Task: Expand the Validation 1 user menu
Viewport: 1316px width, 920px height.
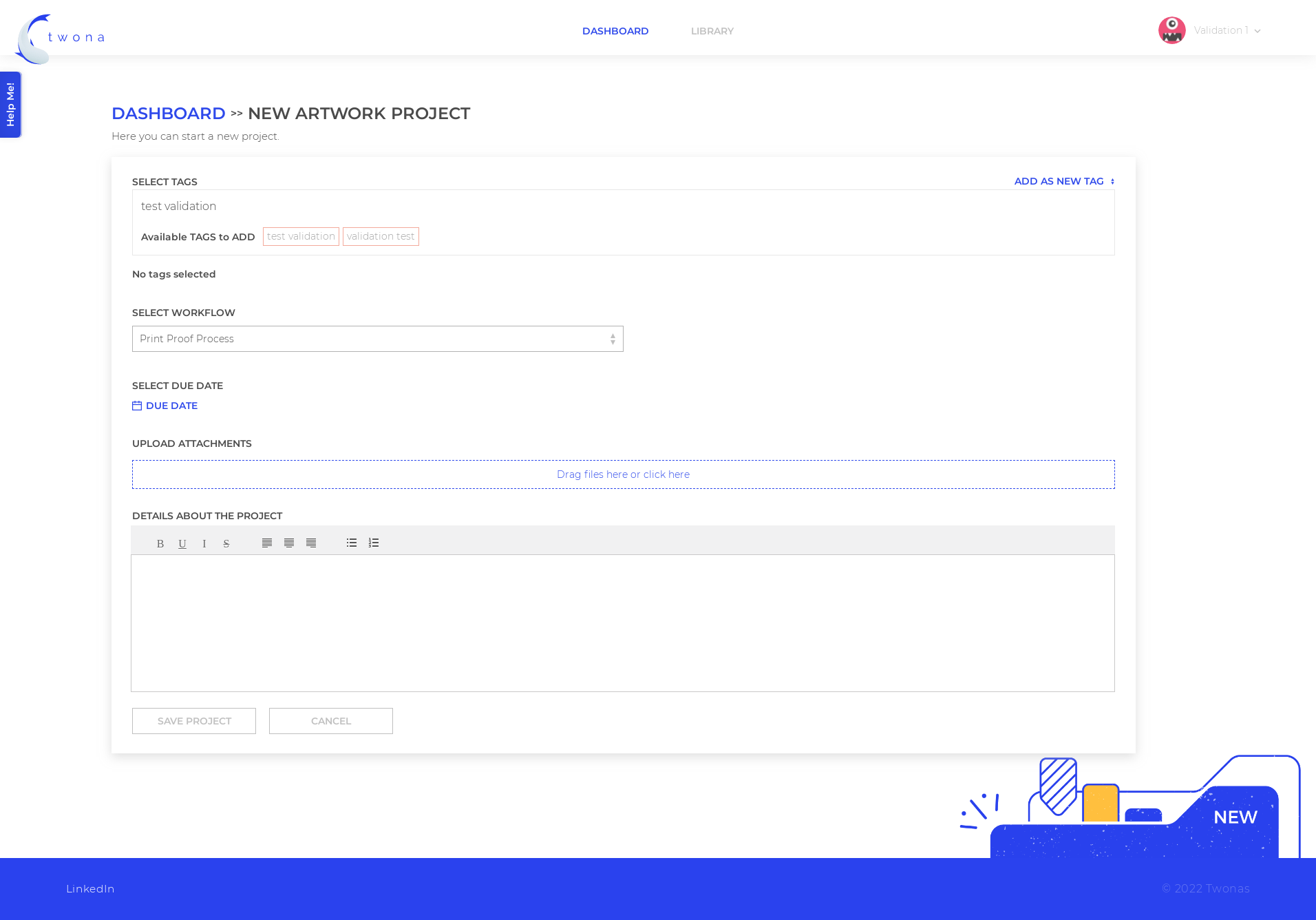Action: 1210,30
